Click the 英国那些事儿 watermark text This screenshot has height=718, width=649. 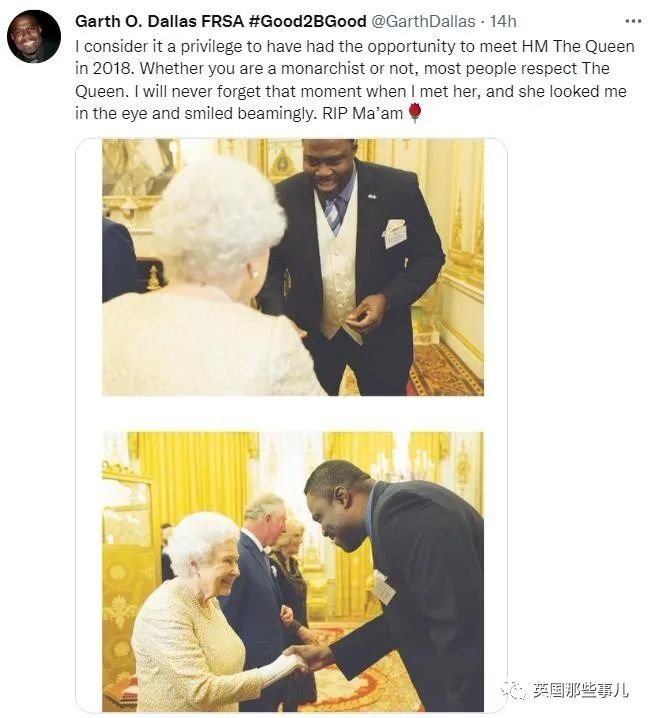pos(580,690)
